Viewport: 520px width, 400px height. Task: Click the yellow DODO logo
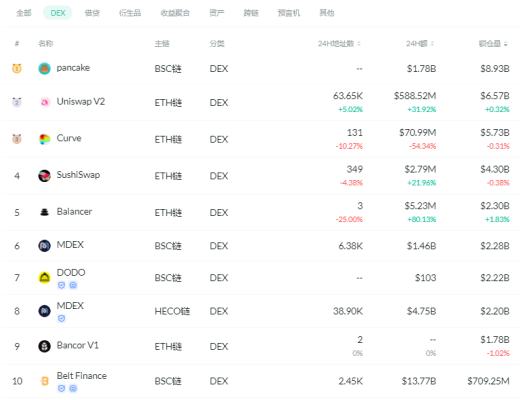44,277
